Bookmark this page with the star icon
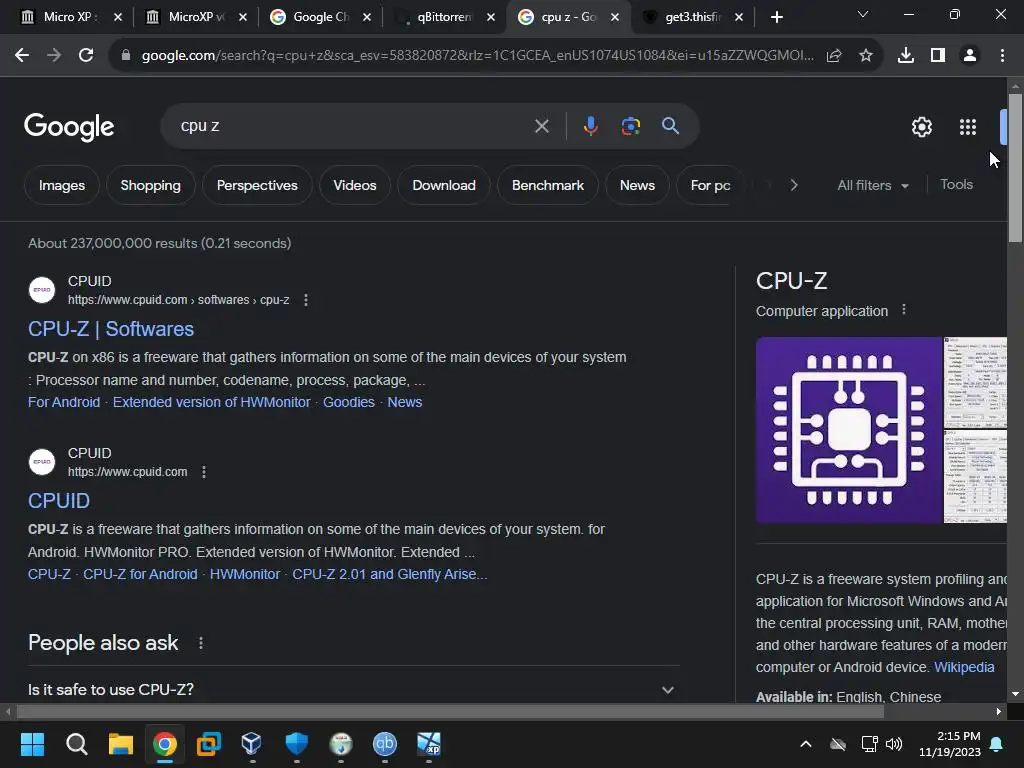 [x=866, y=56]
